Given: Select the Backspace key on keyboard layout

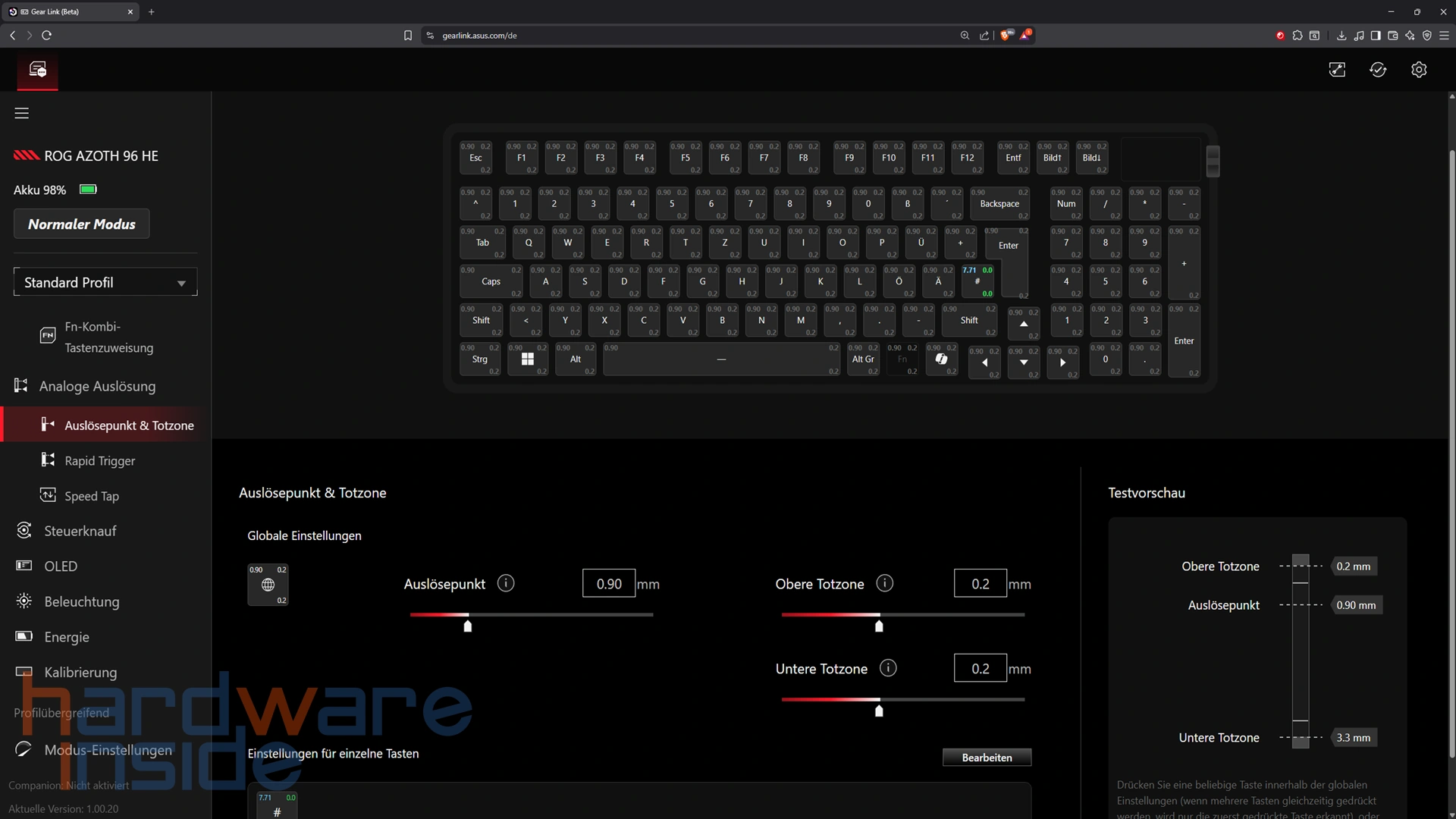Looking at the screenshot, I should 999,204.
